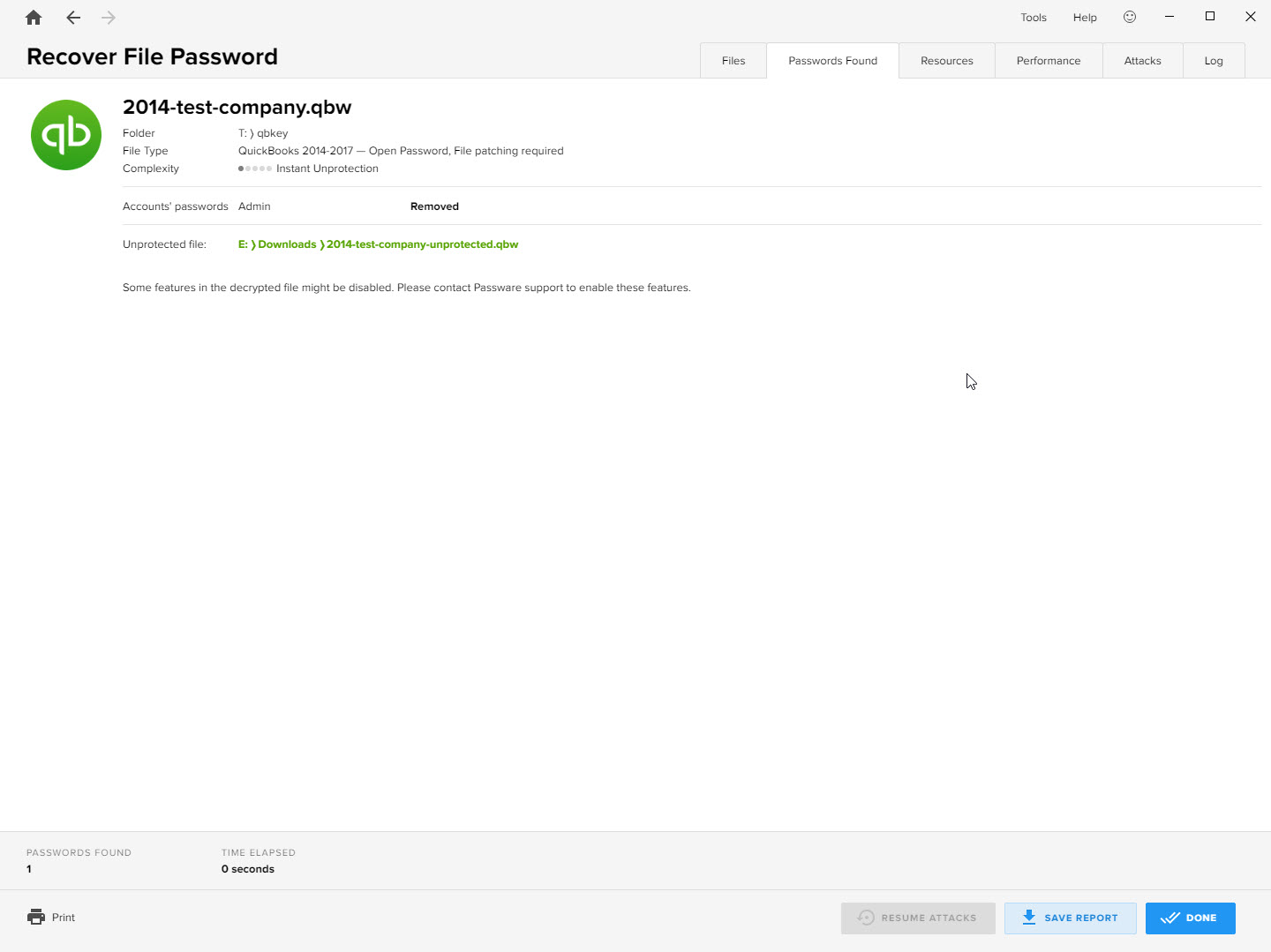
Task: Open the 2014-test-company-unprotected.qbw file link
Action: [422, 244]
